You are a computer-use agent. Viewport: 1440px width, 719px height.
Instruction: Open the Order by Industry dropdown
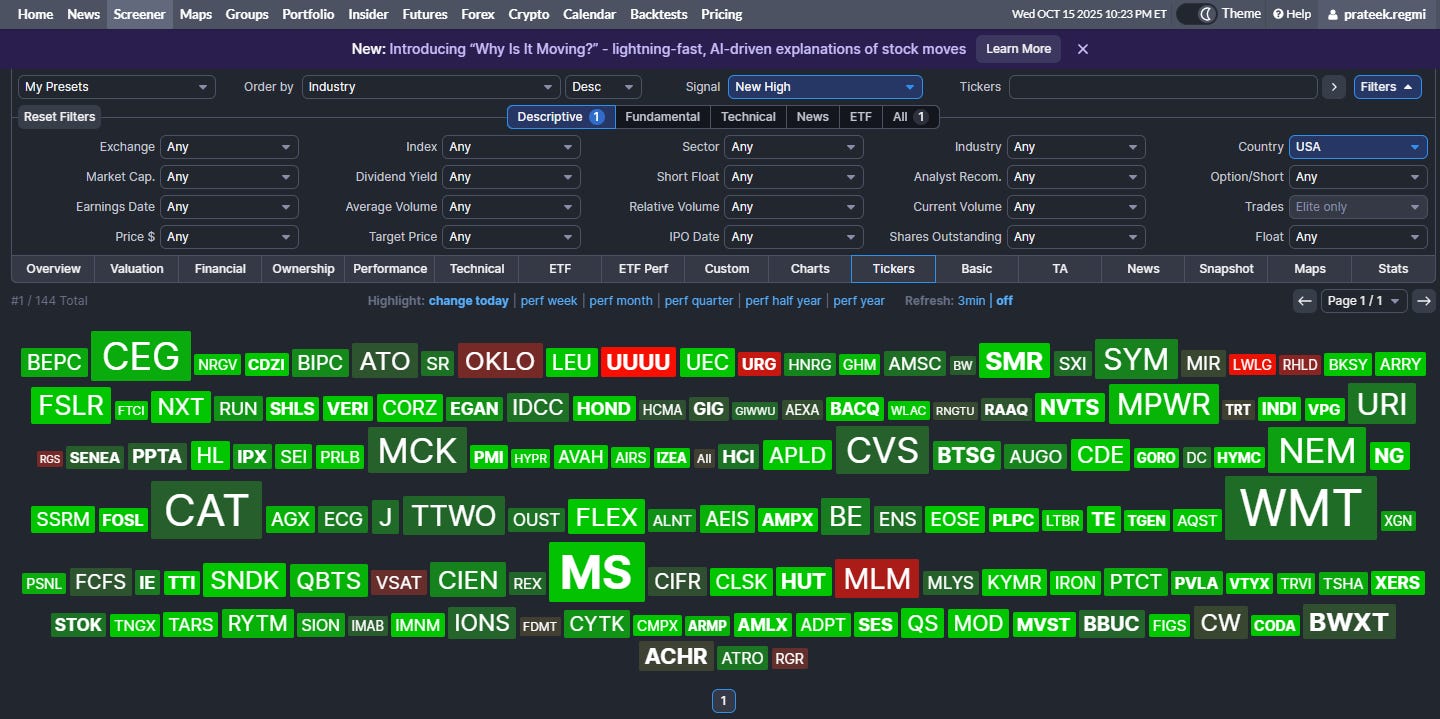431,87
